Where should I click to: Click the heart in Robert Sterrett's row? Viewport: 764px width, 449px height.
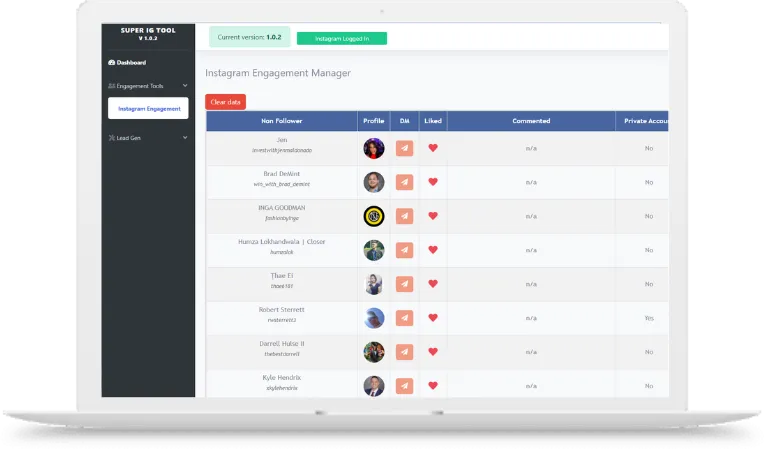click(x=433, y=318)
